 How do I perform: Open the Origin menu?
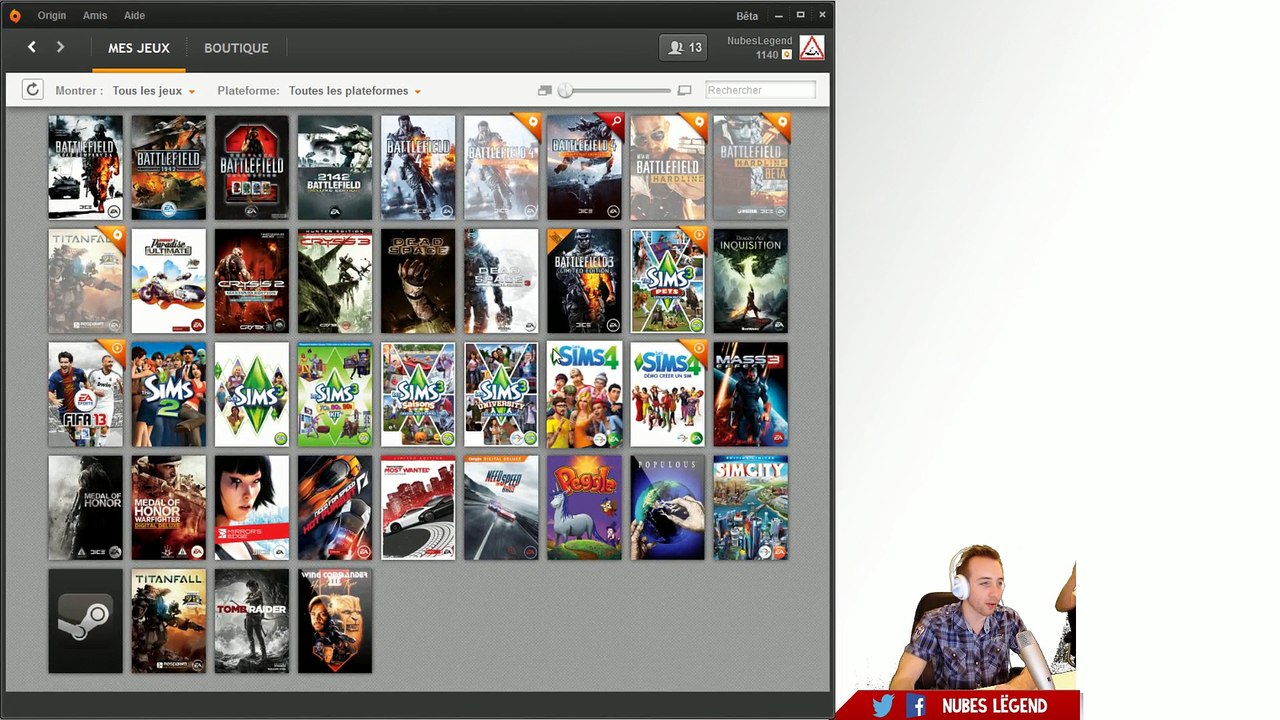pyautogui.click(x=52, y=15)
